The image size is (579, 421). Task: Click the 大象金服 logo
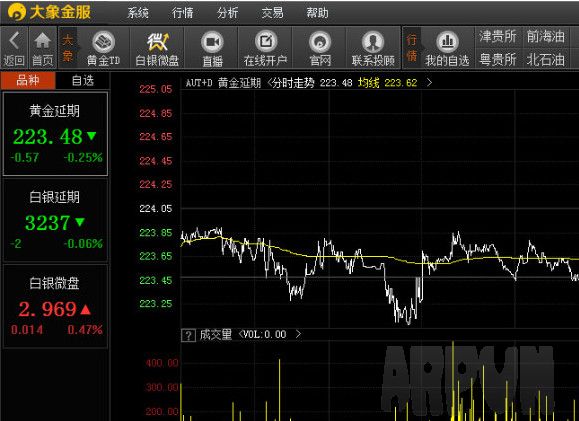[x=49, y=12]
